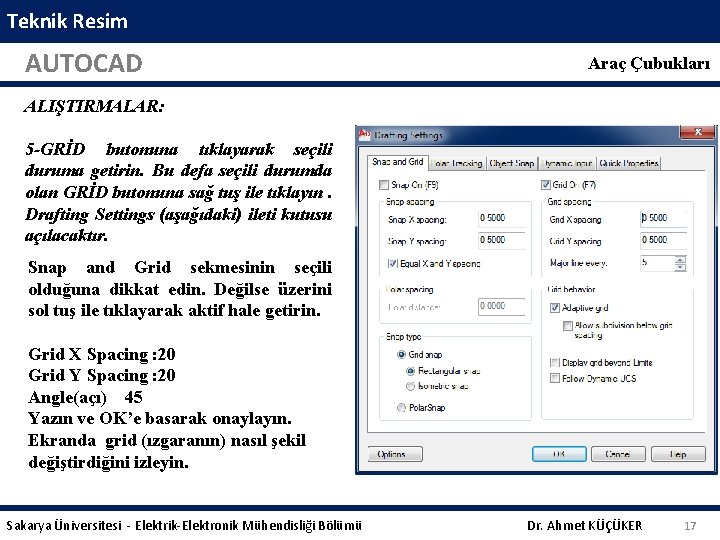Toggle the Grid On (F7) checkbox
This screenshot has height=540, width=720.
(x=546, y=185)
